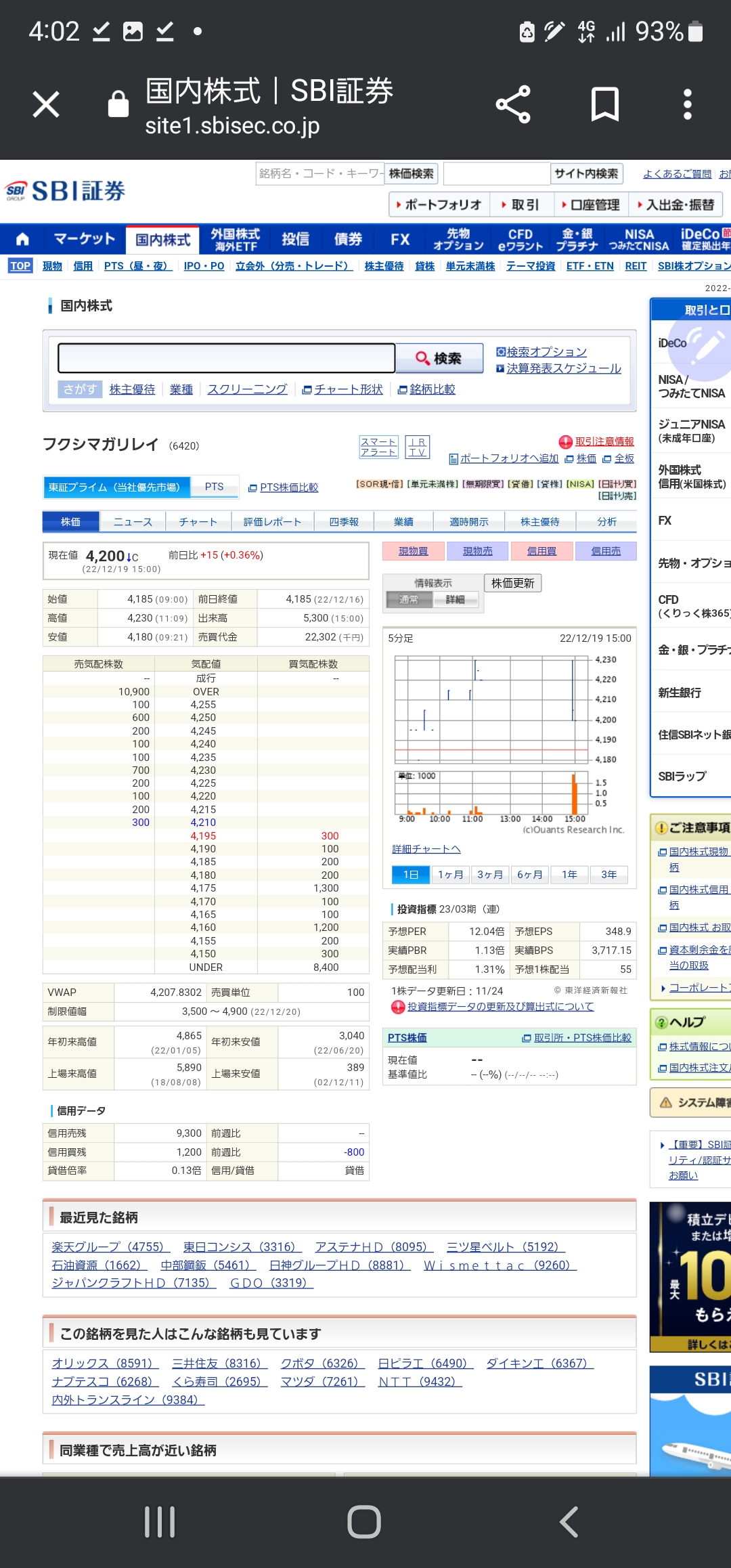The image size is (731, 1568).
Task: Tap the site lock security icon
Action: click(118, 104)
